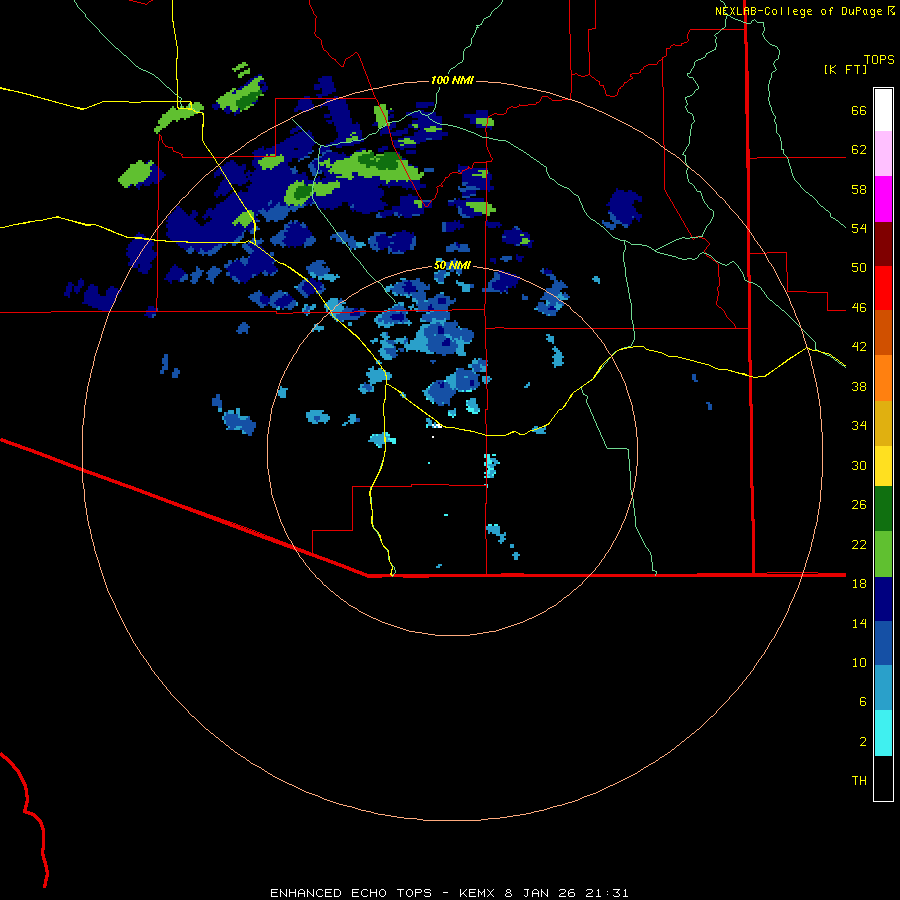
Task: Choose the dark orange legend band
Action: 883,333
